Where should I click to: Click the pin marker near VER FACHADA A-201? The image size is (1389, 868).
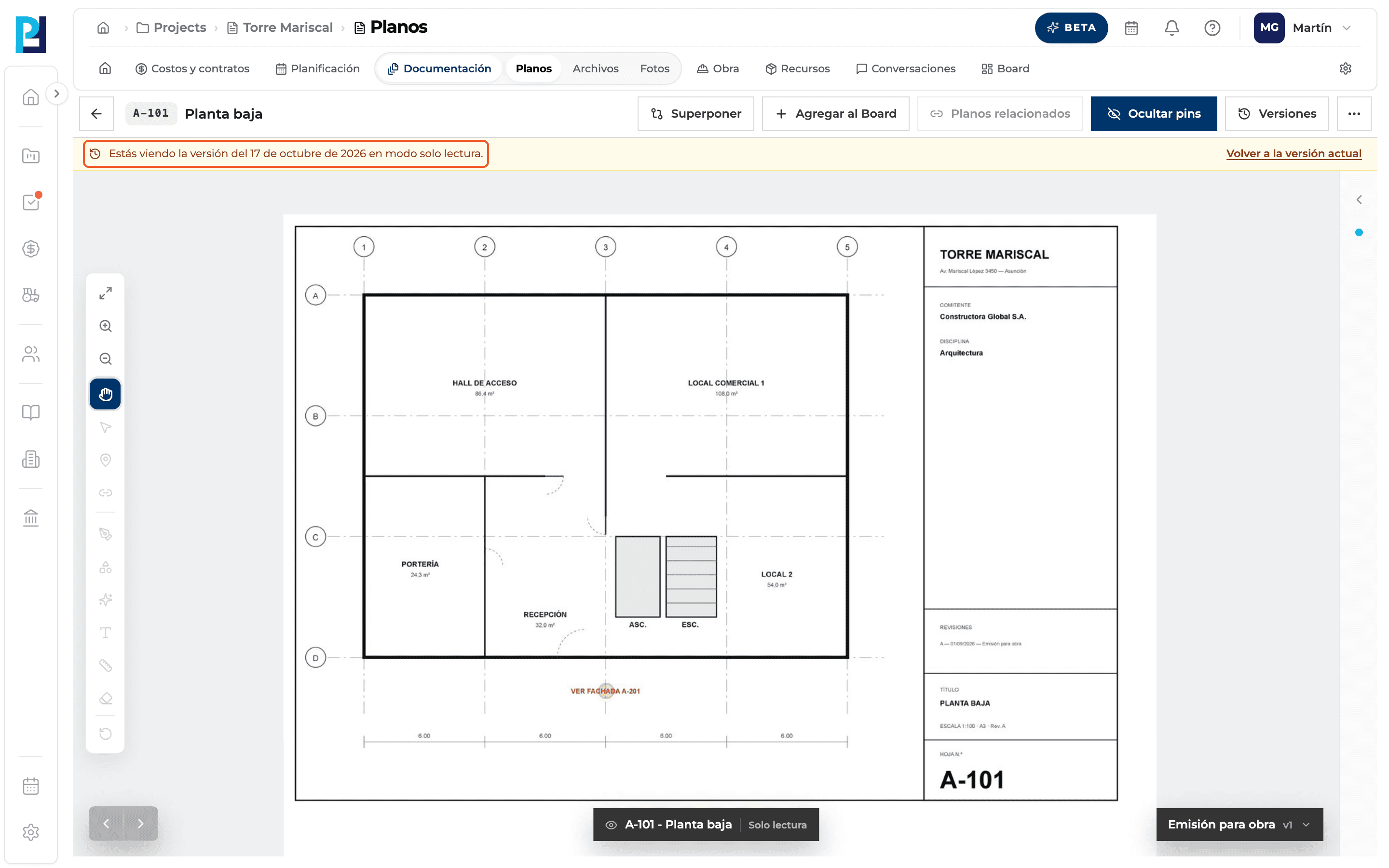(x=606, y=690)
